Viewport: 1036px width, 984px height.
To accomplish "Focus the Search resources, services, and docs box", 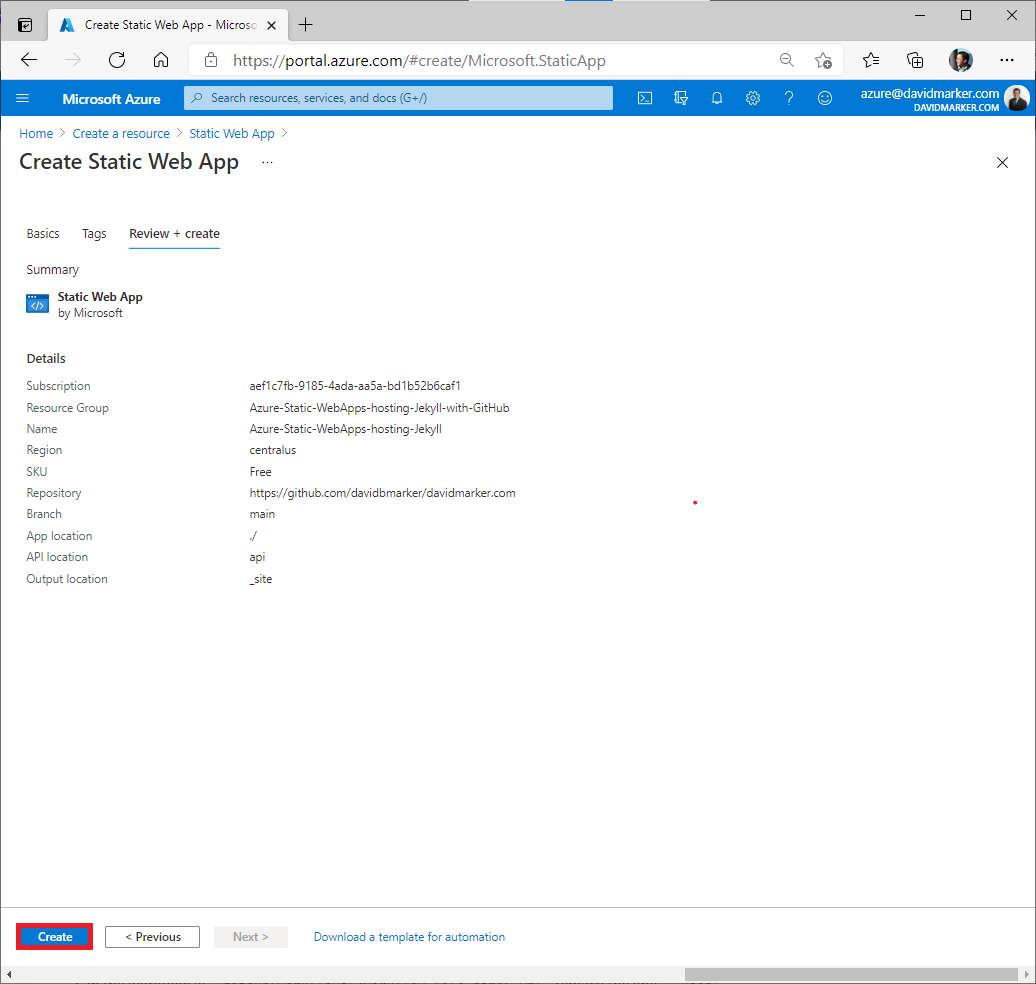I will point(398,98).
